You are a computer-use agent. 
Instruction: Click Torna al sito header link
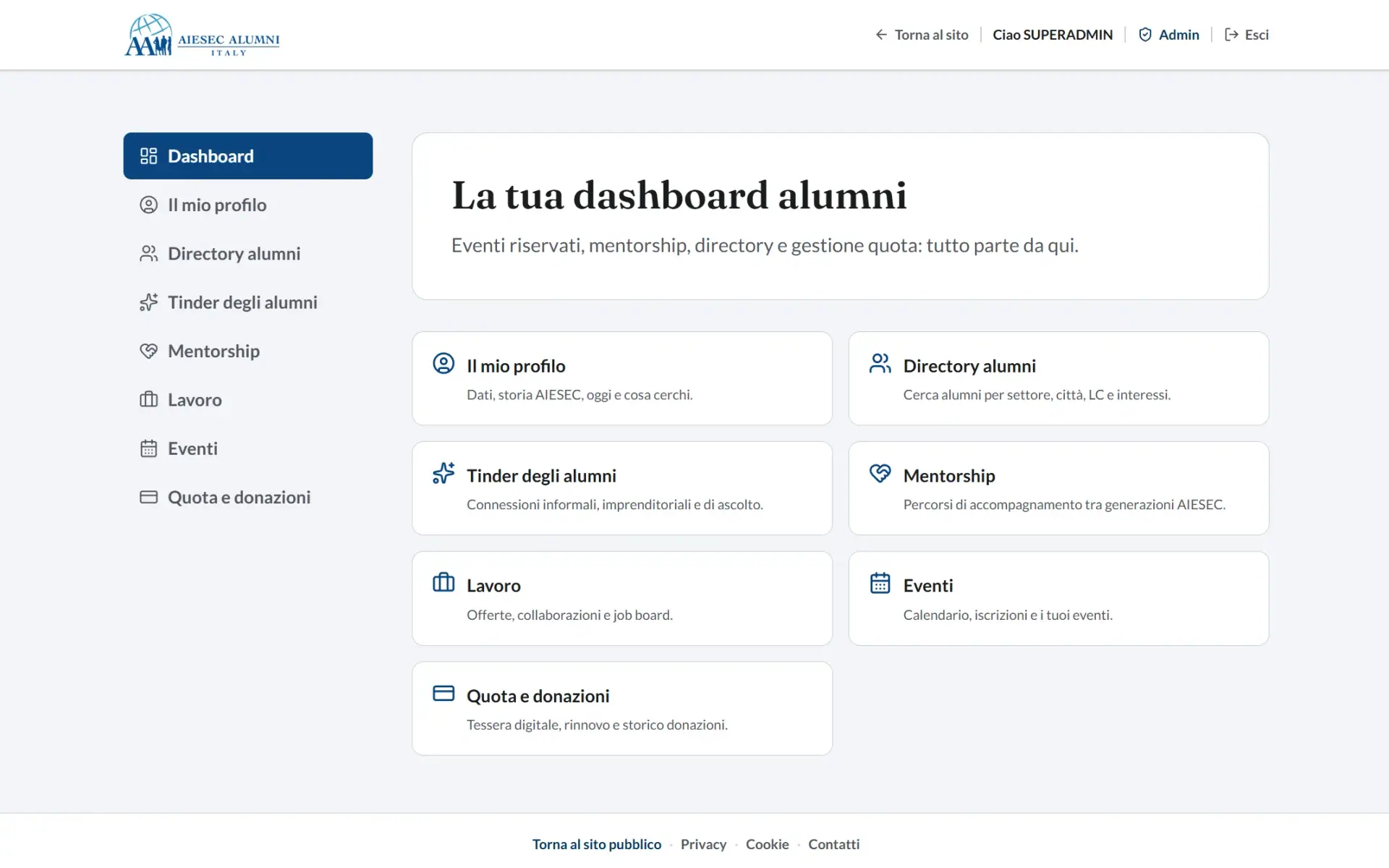coord(922,35)
